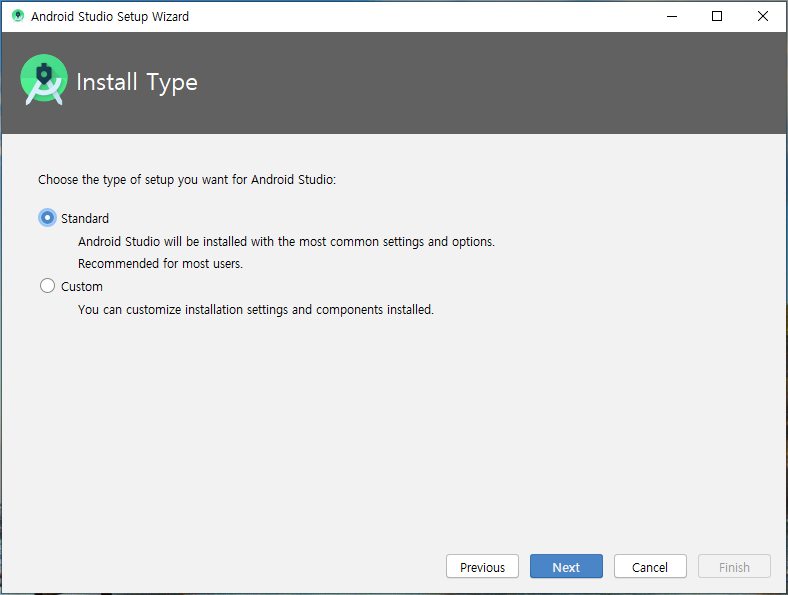Image resolution: width=788 pixels, height=595 pixels.
Task: Click the 'Android Studio Setup Wizard' window title
Action: pyautogui.click(x=110, y=17)
